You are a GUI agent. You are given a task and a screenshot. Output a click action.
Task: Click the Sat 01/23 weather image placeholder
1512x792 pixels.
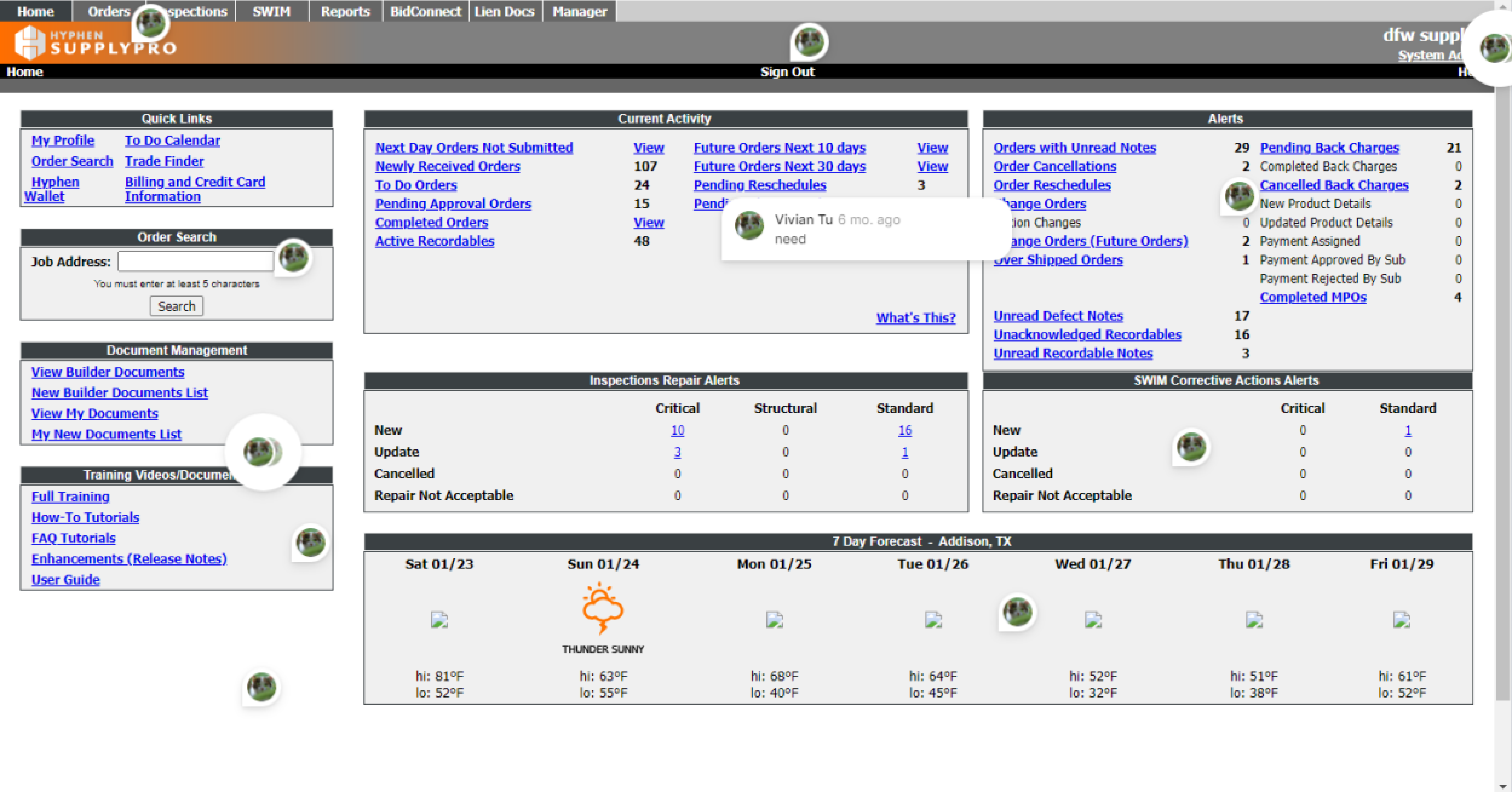[x=439, y=619]
